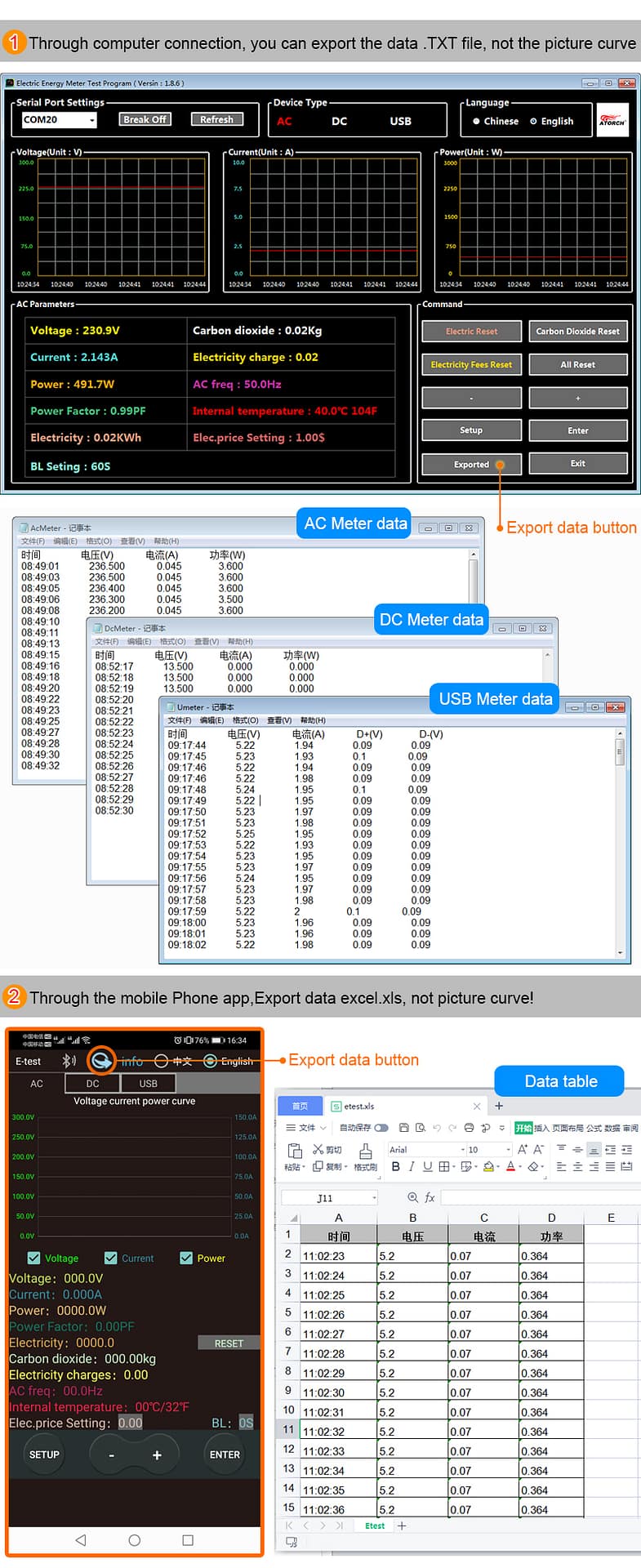Uncheck the Power curve checkbox

(x=186, y=1258)
